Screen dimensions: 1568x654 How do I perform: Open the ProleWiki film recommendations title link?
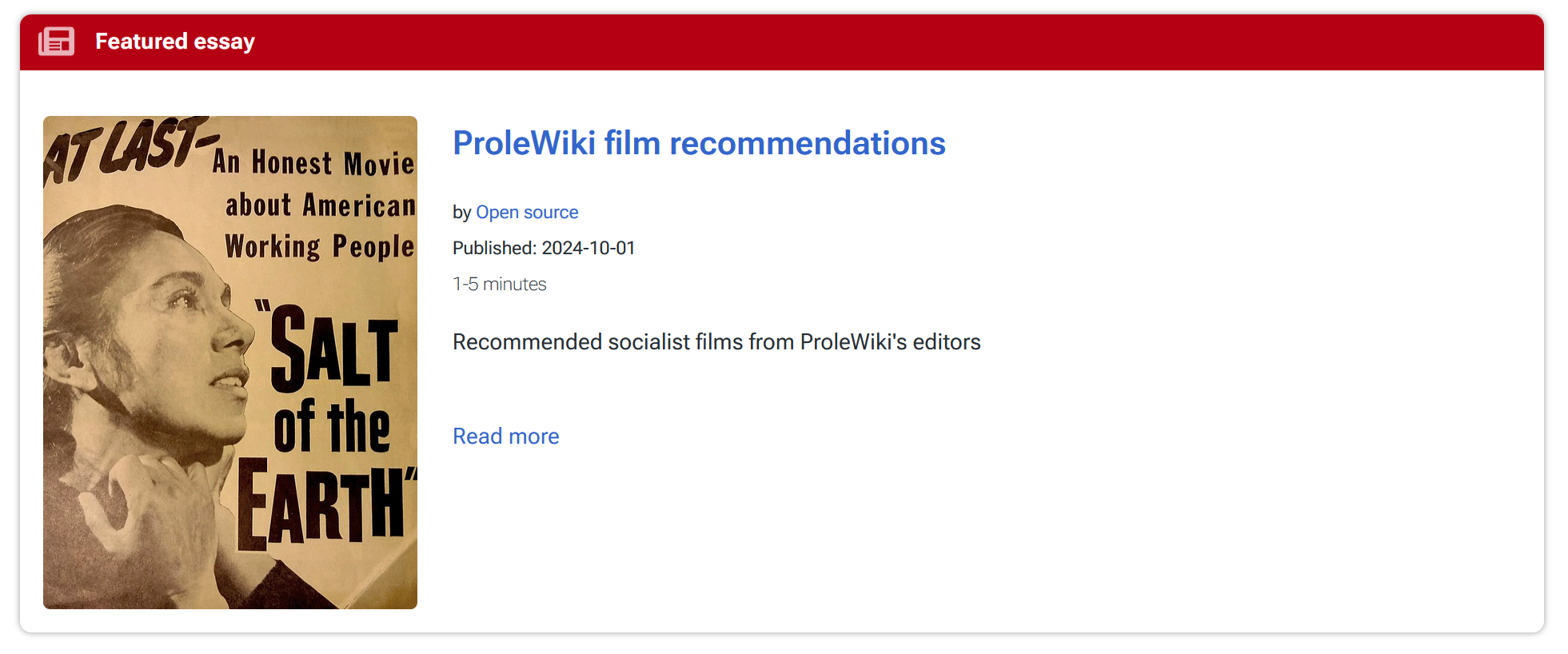[x=698, y=144]
